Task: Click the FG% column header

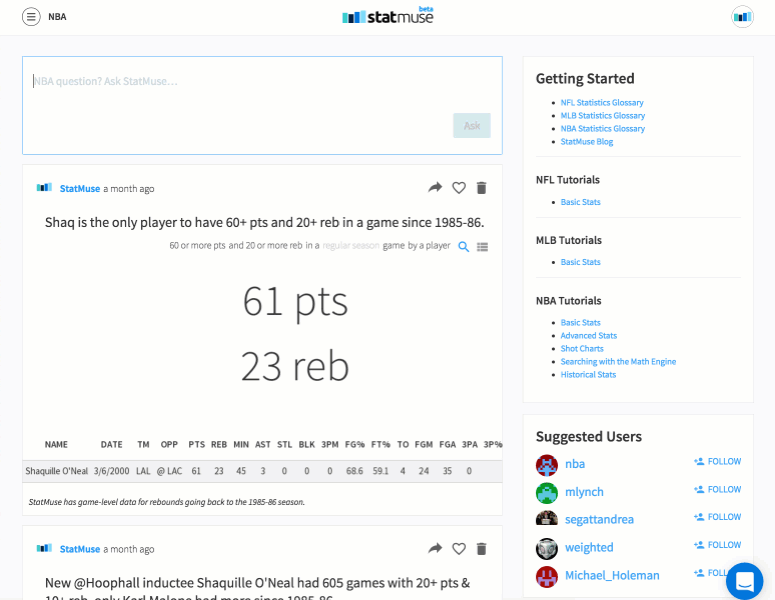Action: 354,444
